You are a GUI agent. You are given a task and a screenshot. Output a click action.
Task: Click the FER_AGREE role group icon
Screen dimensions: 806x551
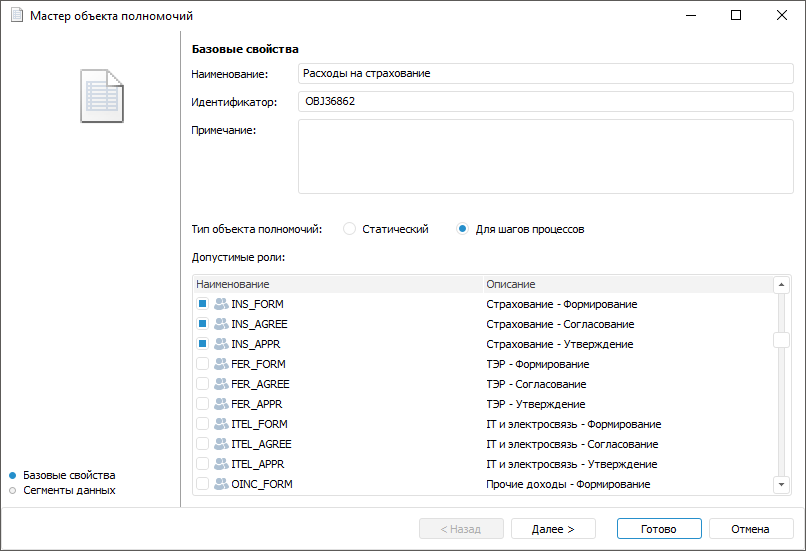click(221, 384)
